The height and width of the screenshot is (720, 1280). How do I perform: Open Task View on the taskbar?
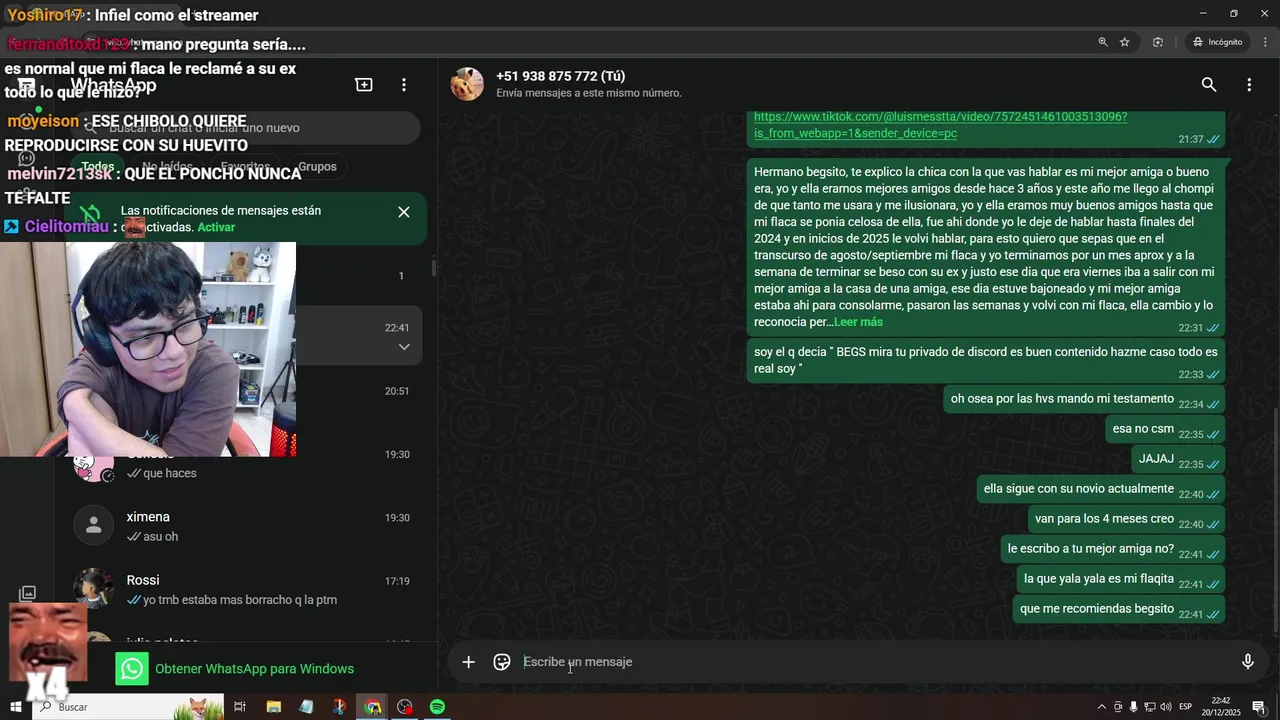click(240, 707)
